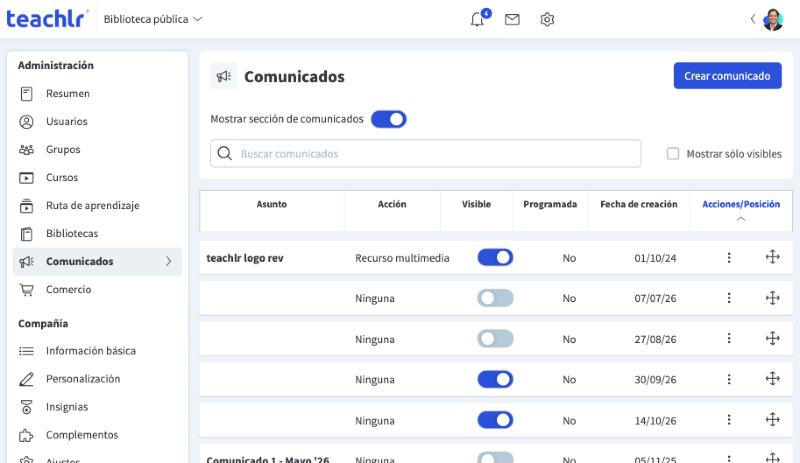Focus the Buscar comunicados search field
Image resolution: width=800 pixels, height=463 pixels.
[x=426, y=153]
